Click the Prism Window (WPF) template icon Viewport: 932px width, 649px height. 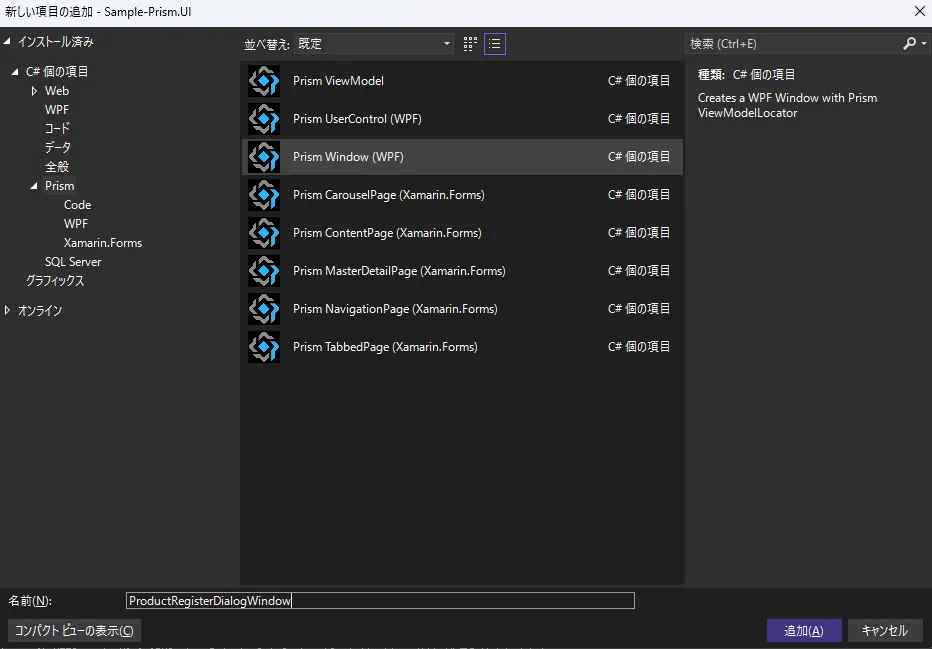[264, 157]
